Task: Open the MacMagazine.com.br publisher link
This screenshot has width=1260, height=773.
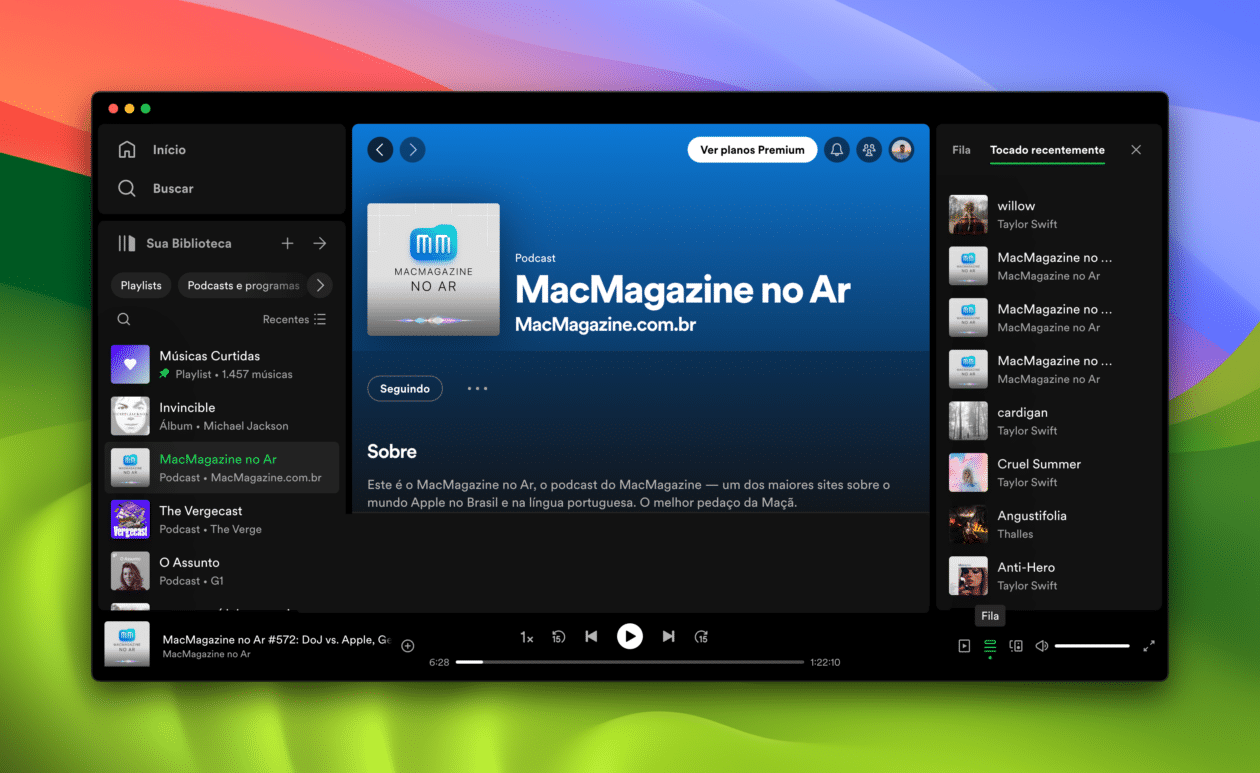Action: 605,325
